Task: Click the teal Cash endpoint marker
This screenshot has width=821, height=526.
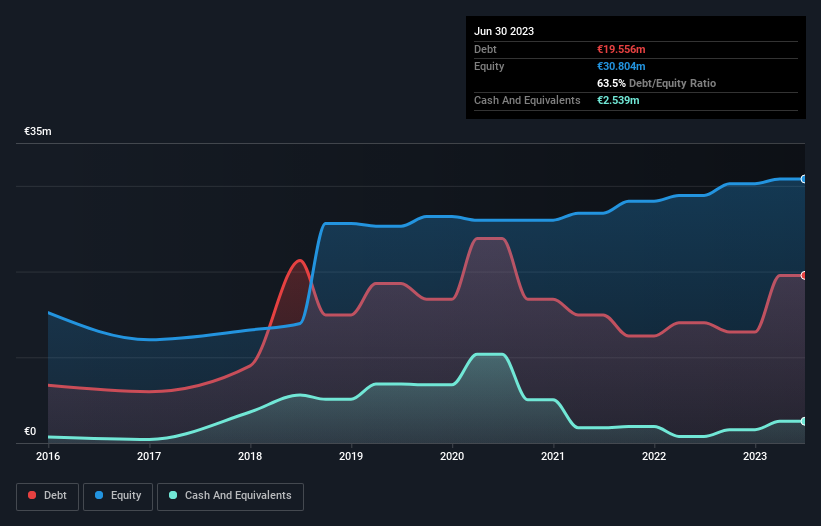Action: coord(804,421)
